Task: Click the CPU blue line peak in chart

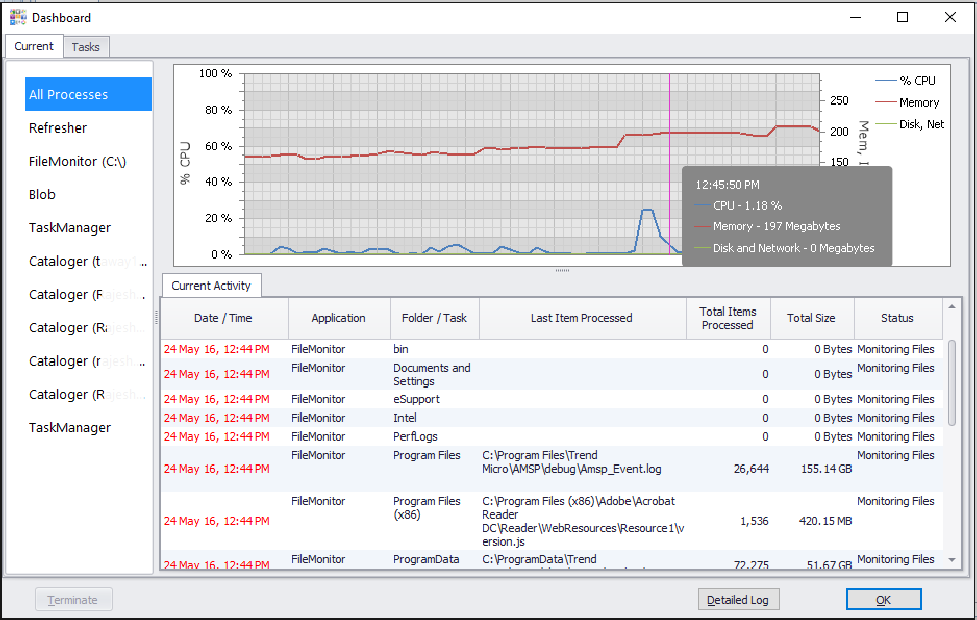Action: 647,211
